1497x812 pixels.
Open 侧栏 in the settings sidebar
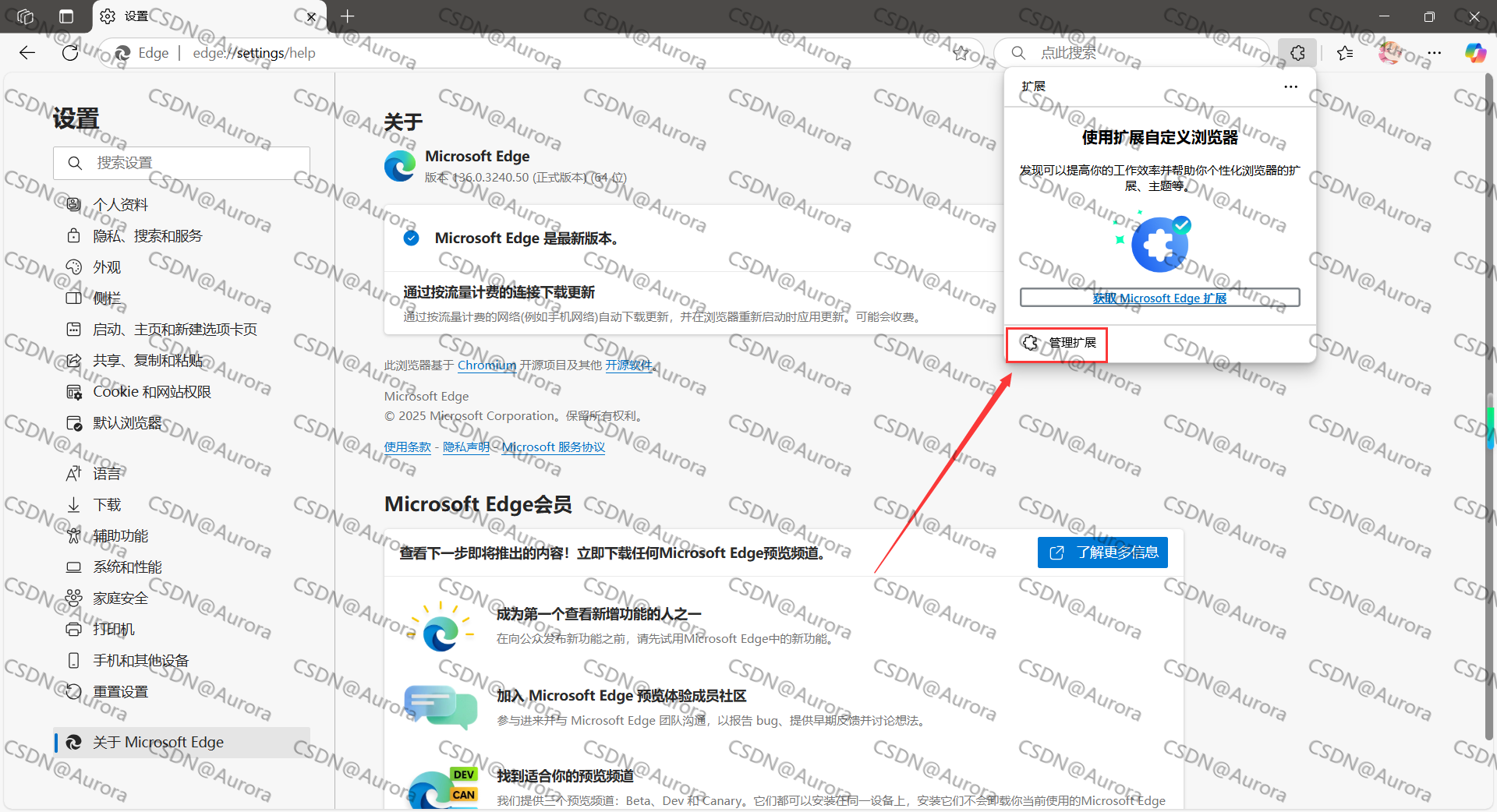click(x=182, y=298)
